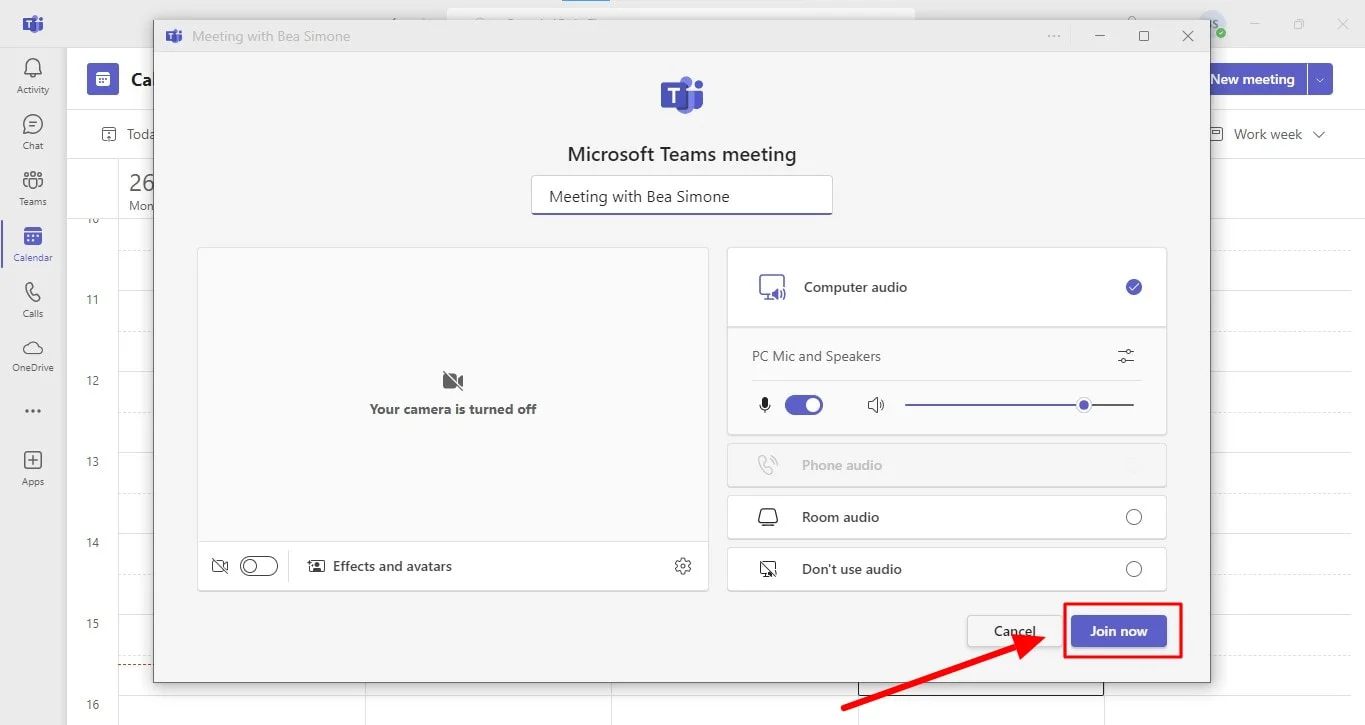Edit the meeting name field
This screenshot has height=725, width=1365.
pos(682,196)
